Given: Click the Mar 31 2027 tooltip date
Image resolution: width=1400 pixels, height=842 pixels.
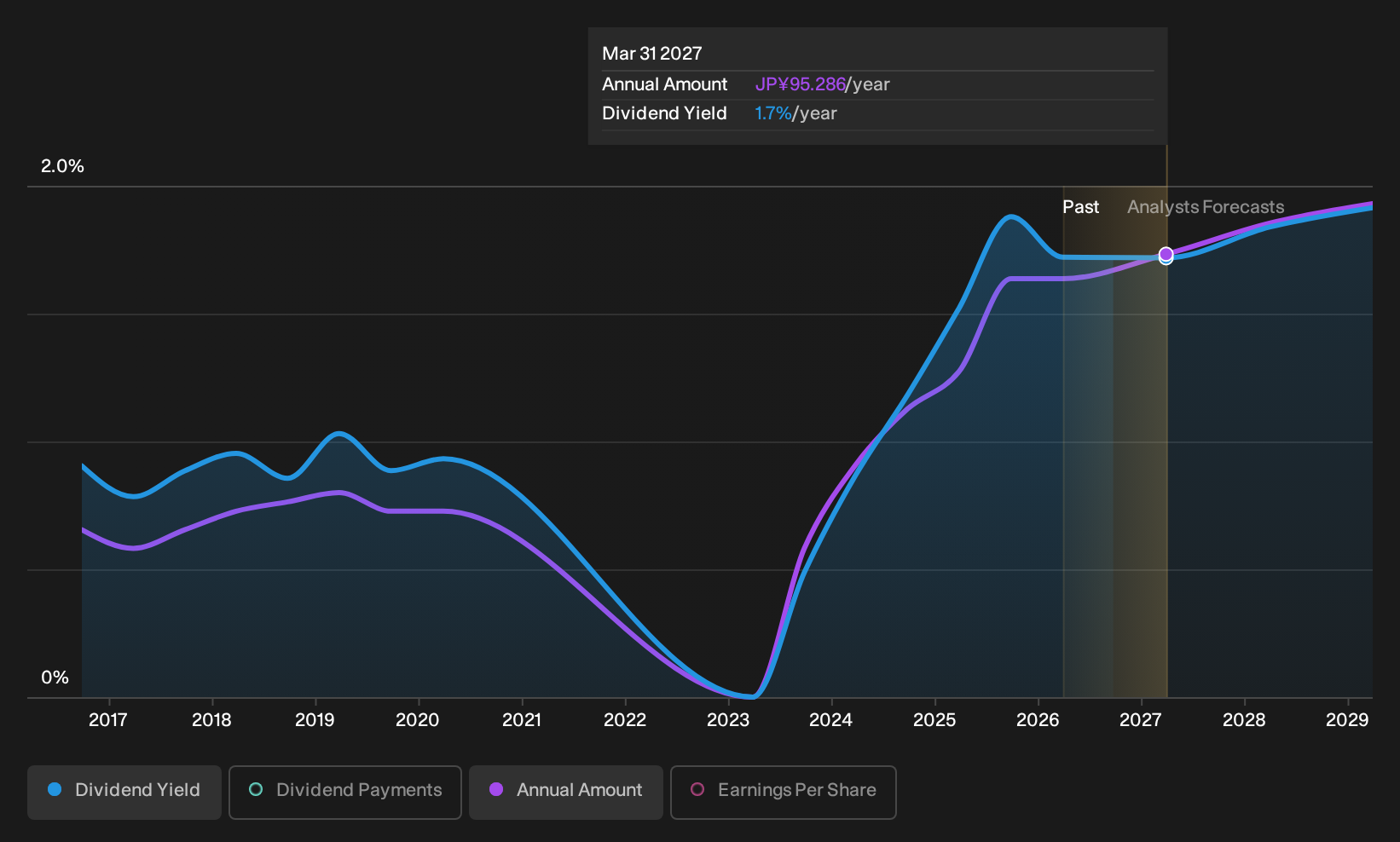Looking at the screenshot, I should pyautogui.click(x=652, y=54).
